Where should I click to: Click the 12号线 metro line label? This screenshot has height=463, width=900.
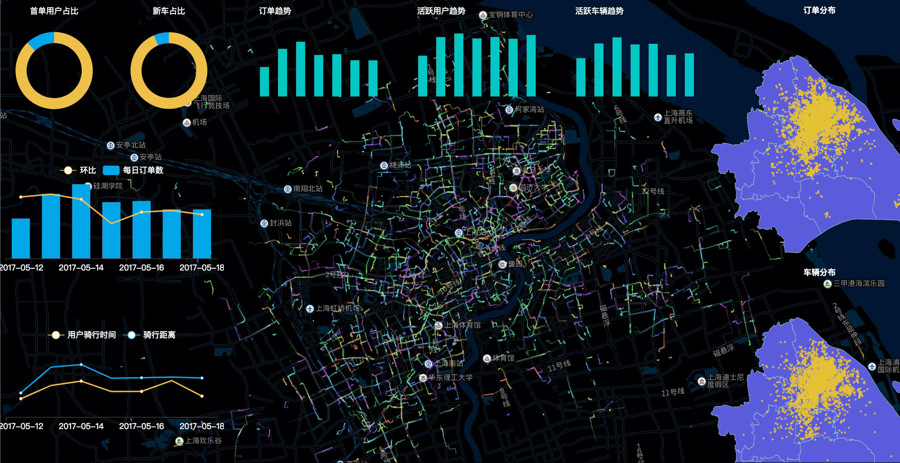pyautogui.click(x=653, y=191)
